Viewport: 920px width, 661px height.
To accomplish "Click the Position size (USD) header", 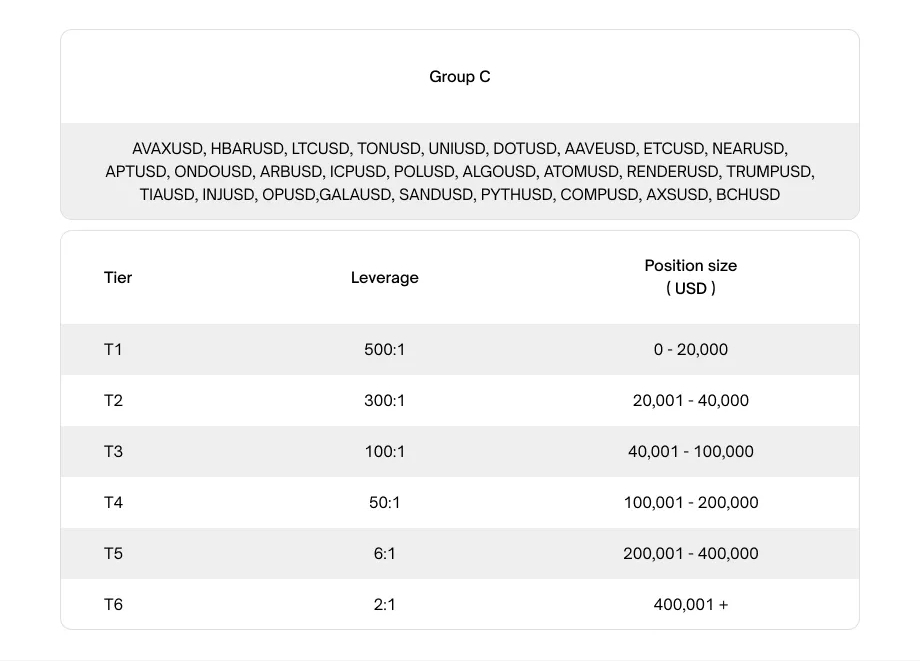I will tap(691, 277).
